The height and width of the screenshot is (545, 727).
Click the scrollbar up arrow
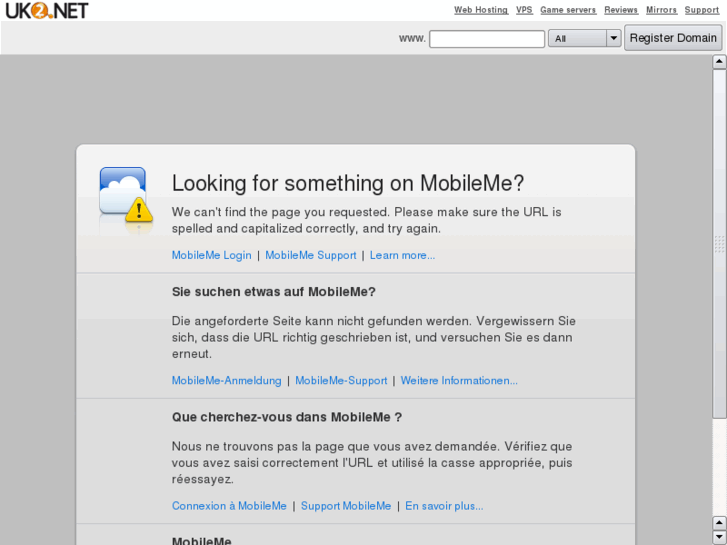coord(719,62)
